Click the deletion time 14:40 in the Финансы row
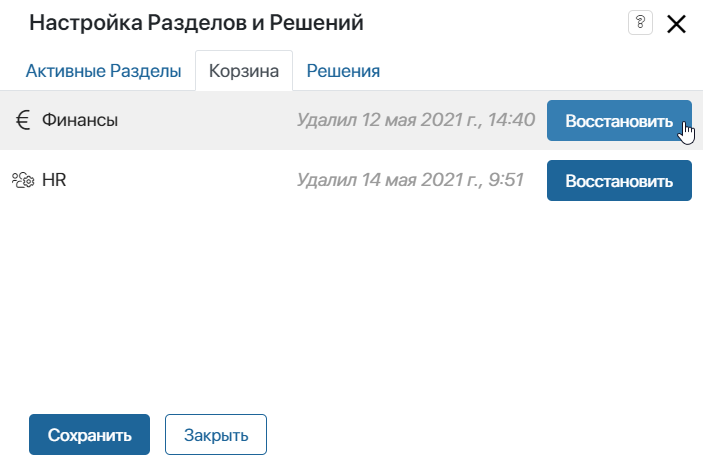The height and width of the screenshot is (462, 704). (x=511, y=120)
